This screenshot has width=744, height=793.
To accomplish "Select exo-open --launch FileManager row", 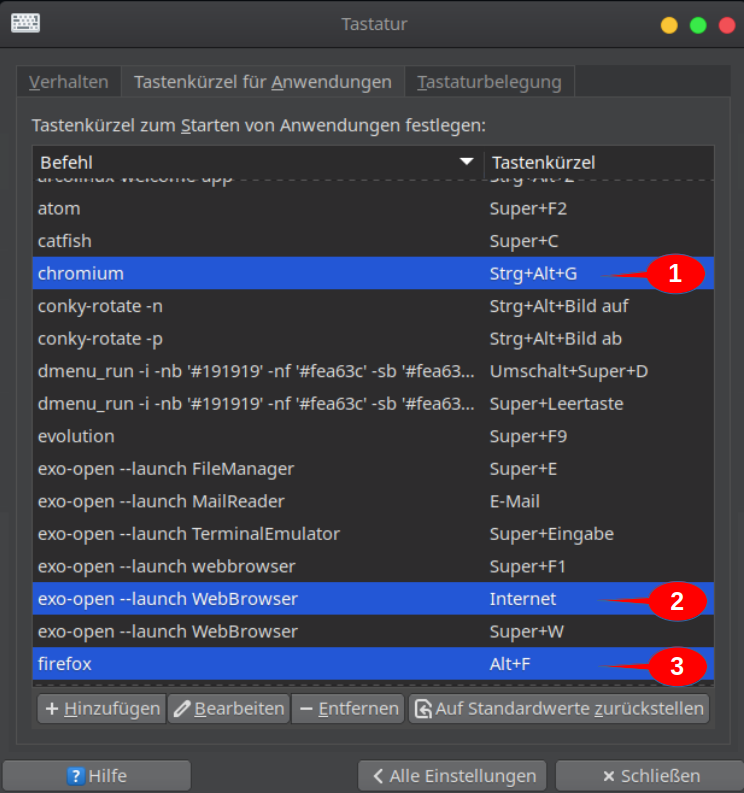I will [x=373, y=468].
